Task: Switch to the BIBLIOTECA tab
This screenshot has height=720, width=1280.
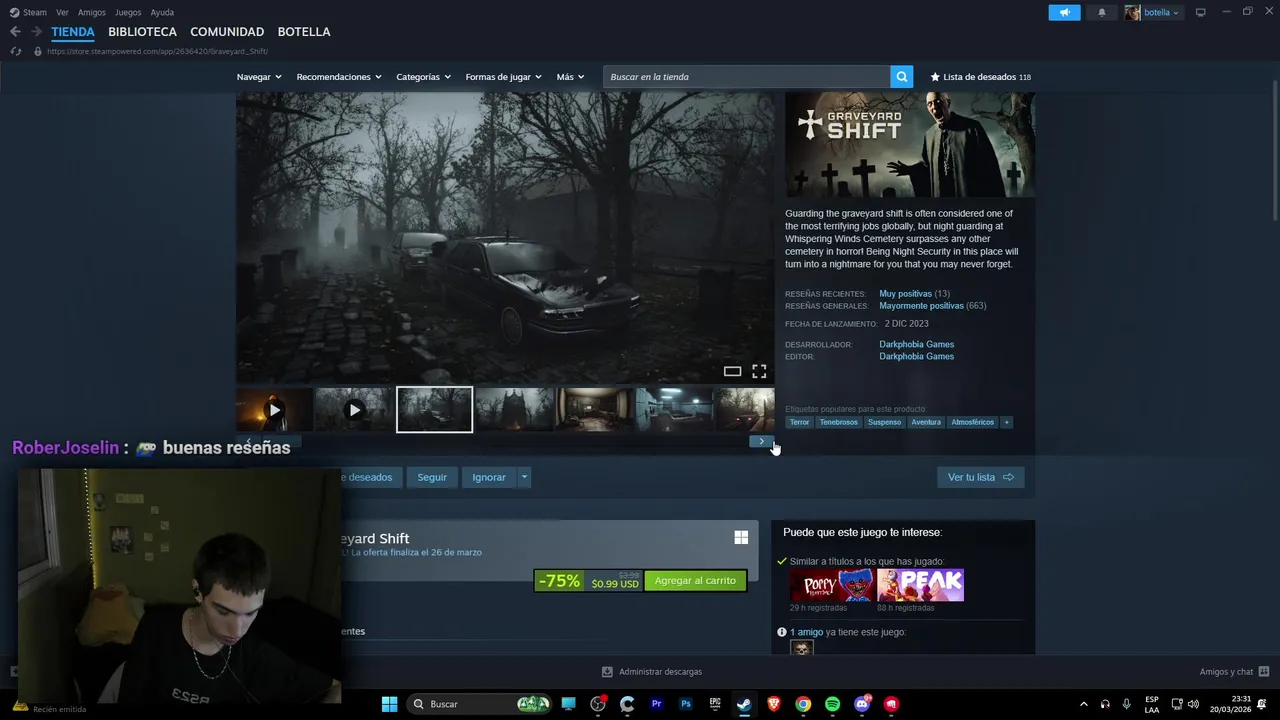Action: tap(142, 32)
